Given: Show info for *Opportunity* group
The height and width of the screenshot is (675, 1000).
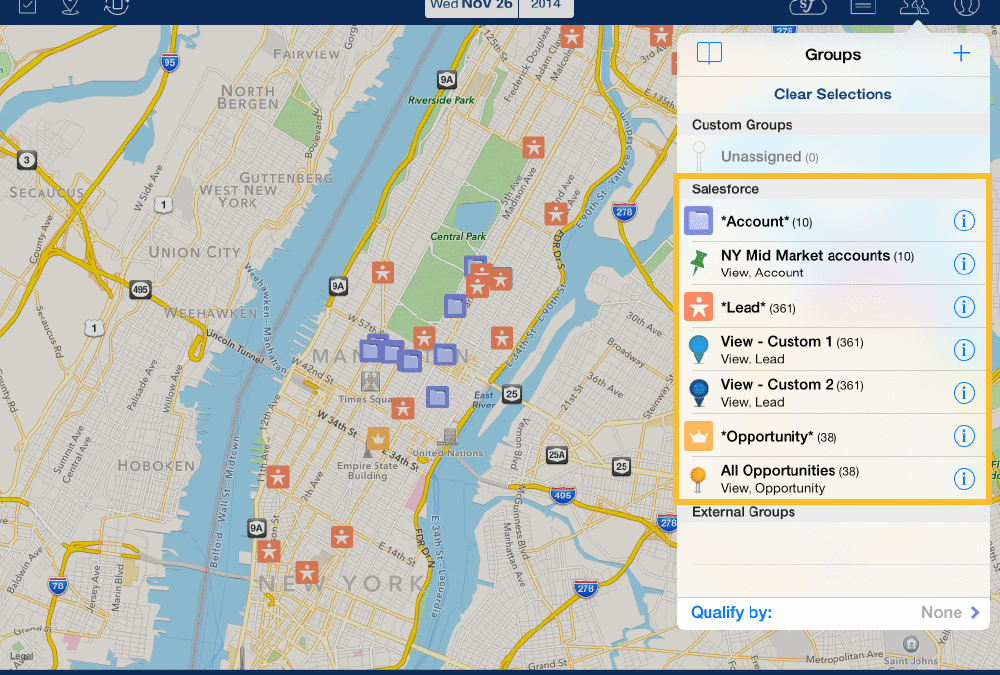Looking at the screenshot, I should tap(964, 436).
